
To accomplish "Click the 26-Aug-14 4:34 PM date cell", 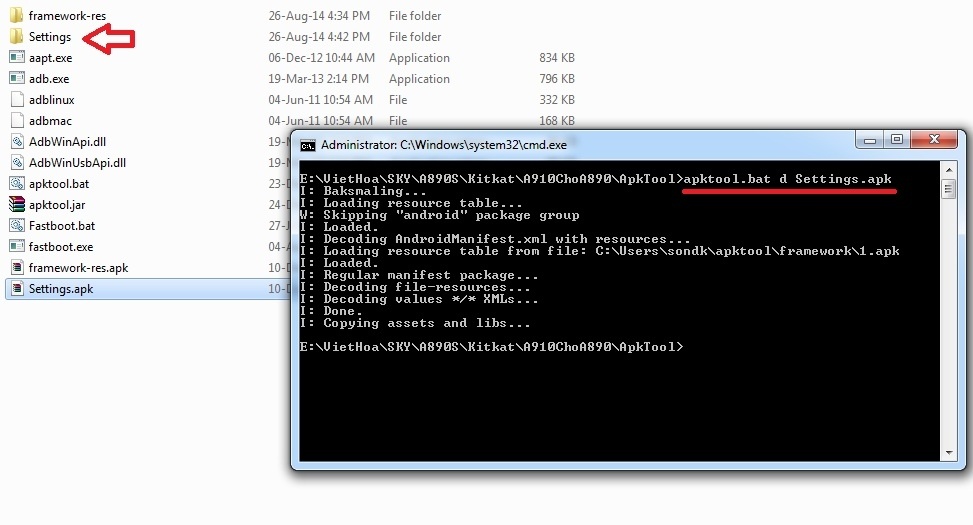I will pyautogui.click(x=319, y=16).
